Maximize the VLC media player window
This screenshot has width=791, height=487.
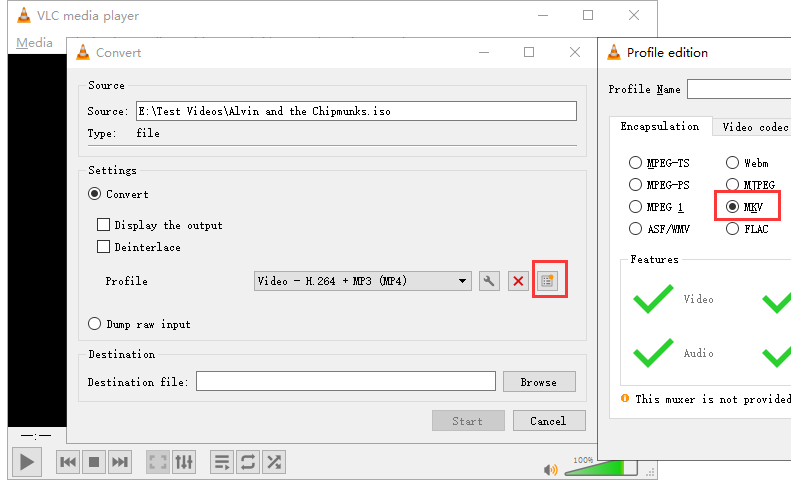588,15
